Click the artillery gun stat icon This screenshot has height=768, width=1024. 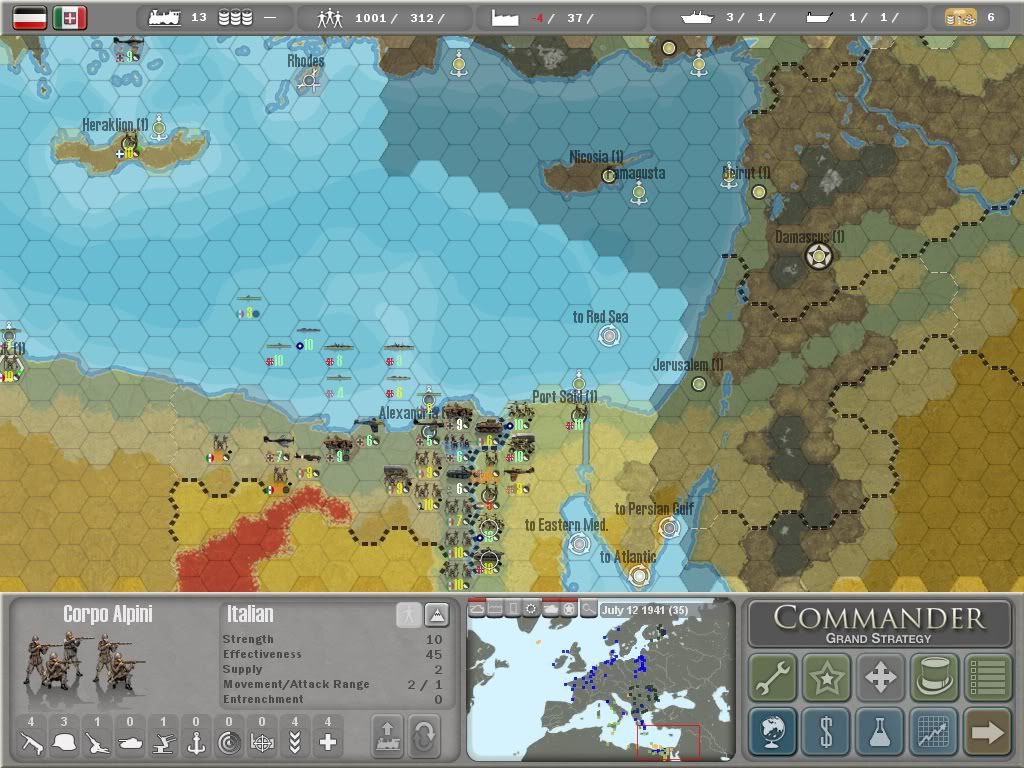click(x=97, y=743)
